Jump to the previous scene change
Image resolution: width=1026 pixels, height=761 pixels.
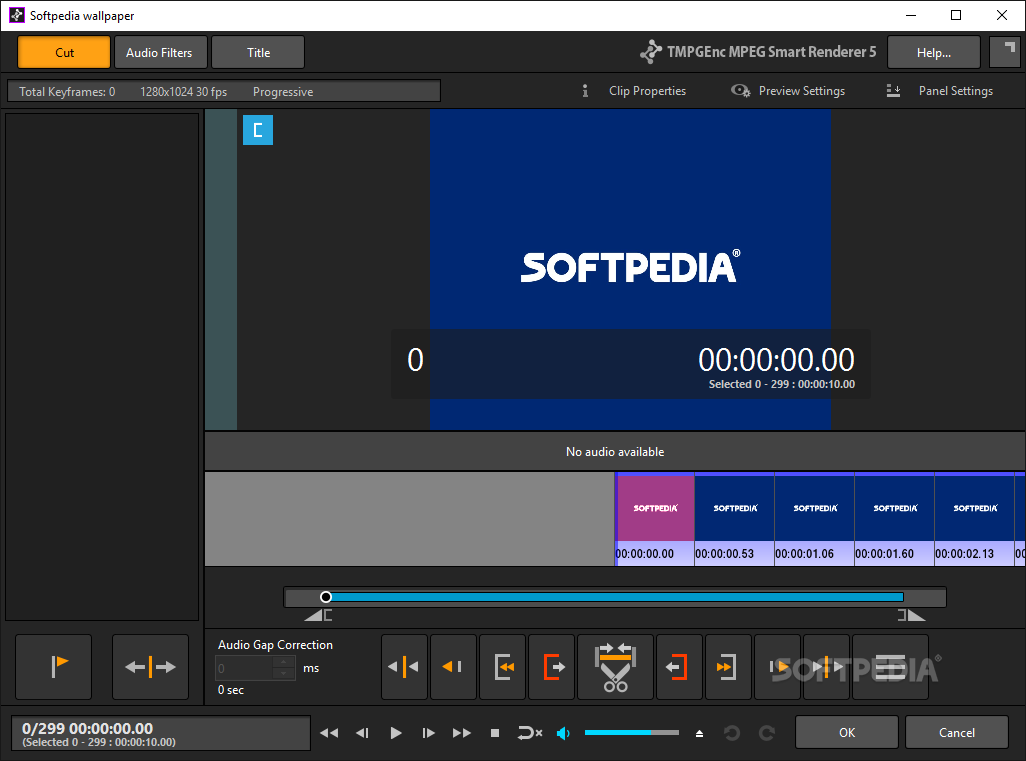point(404,667)
